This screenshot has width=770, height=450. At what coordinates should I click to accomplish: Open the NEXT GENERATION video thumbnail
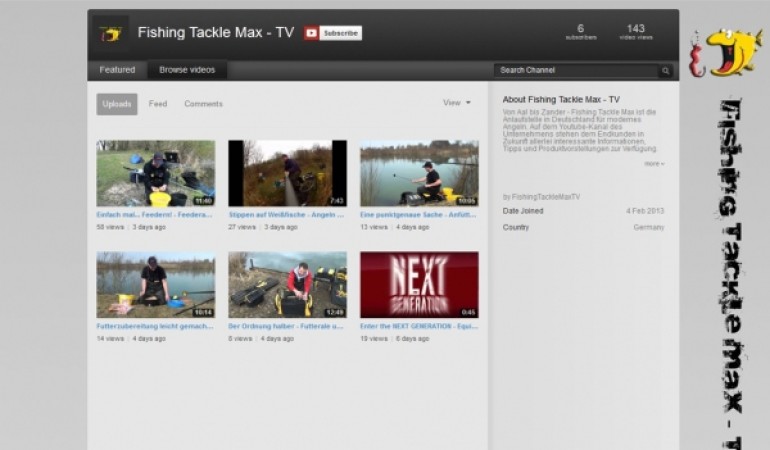pos(419,285)
